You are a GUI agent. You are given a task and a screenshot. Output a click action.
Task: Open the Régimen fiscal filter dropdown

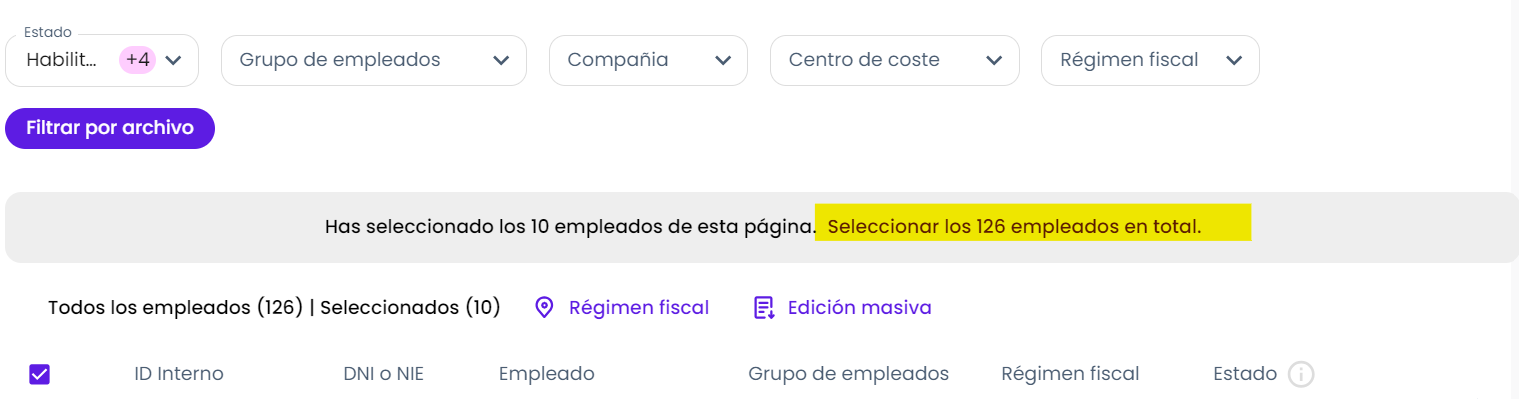[x=1150, y=60]
